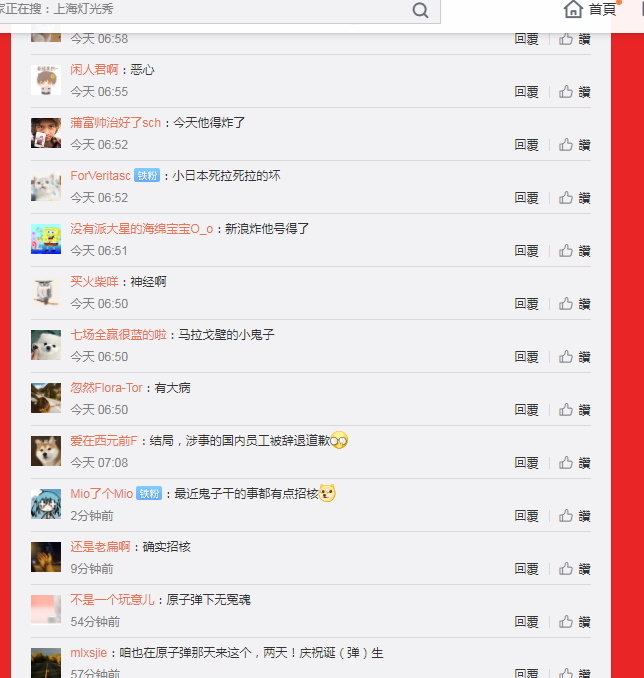The image size is (644, 678).
Task: Like the comment by 还是老扁啊
Action: (574, 569)
